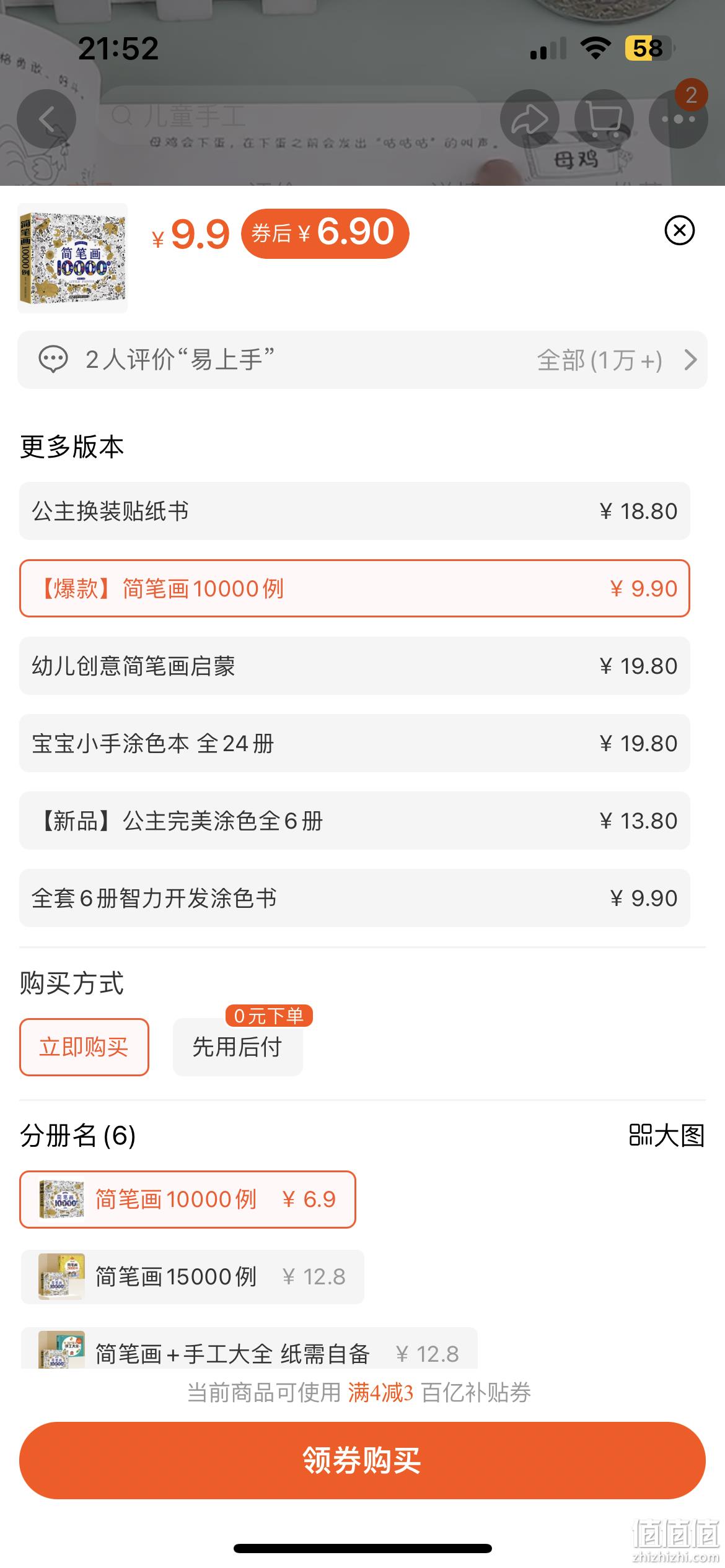Close the product options sheet
Viewport: 725px width, 1568px height.
click(680, 230)
